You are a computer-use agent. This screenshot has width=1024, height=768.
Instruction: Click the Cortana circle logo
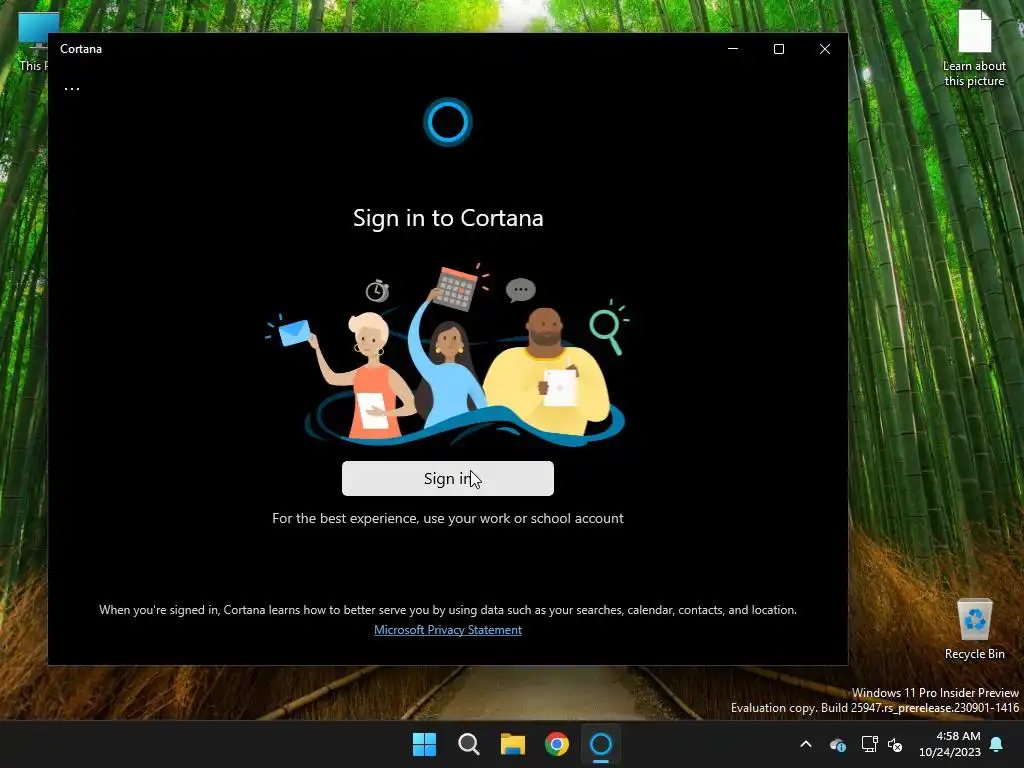[447, 122]
